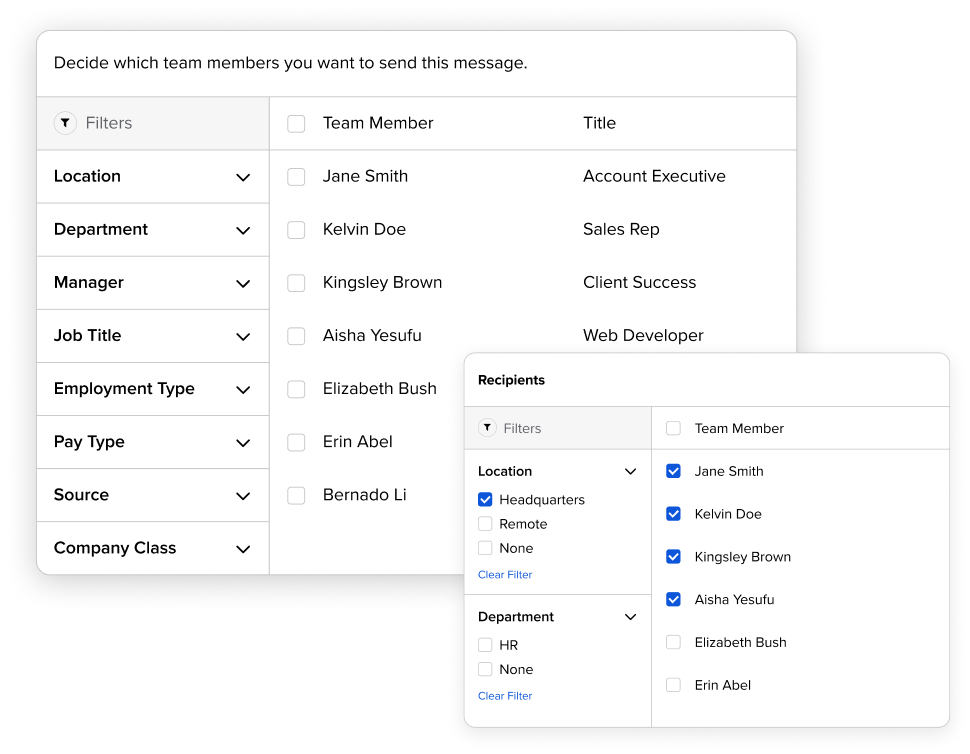Click Clear Filter link under Department

click(x=505, y=696)
